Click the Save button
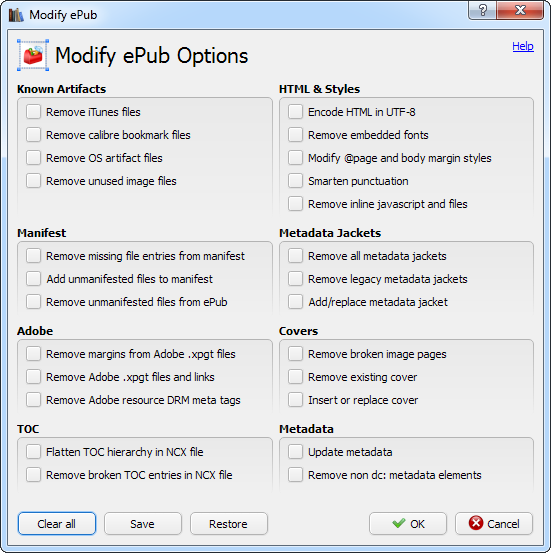This screenshot has width=551, height=553. (x=143, y=524)
